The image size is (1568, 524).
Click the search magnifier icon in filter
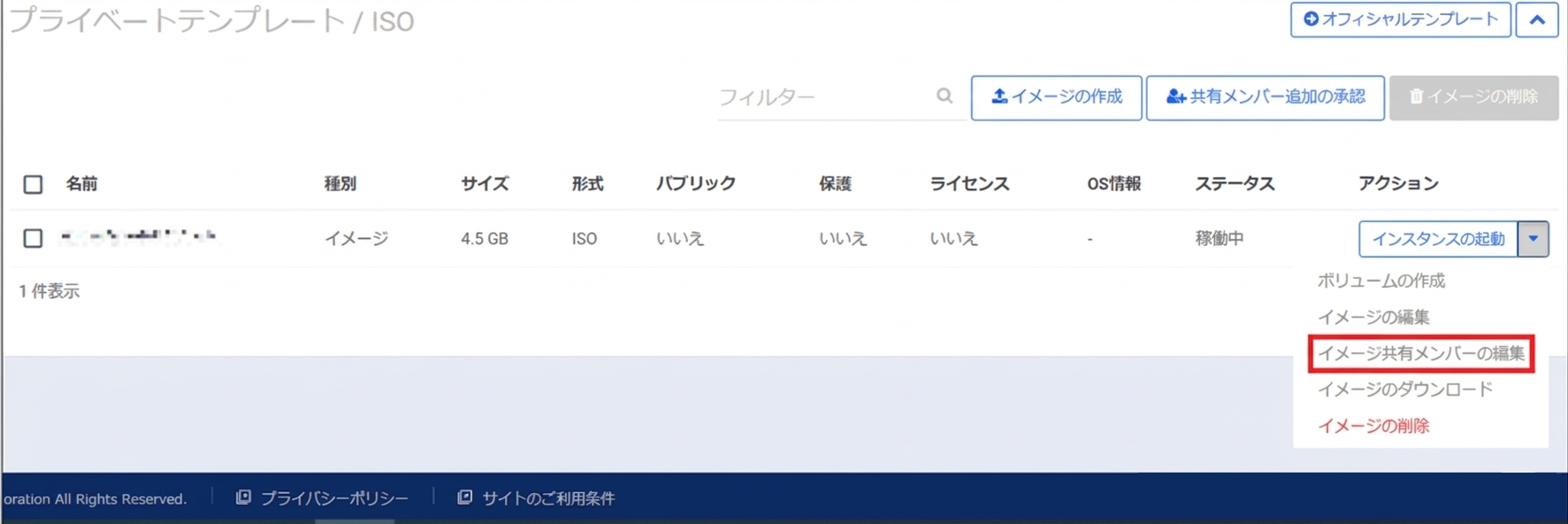pyautogui.click(x=945, y=96)
